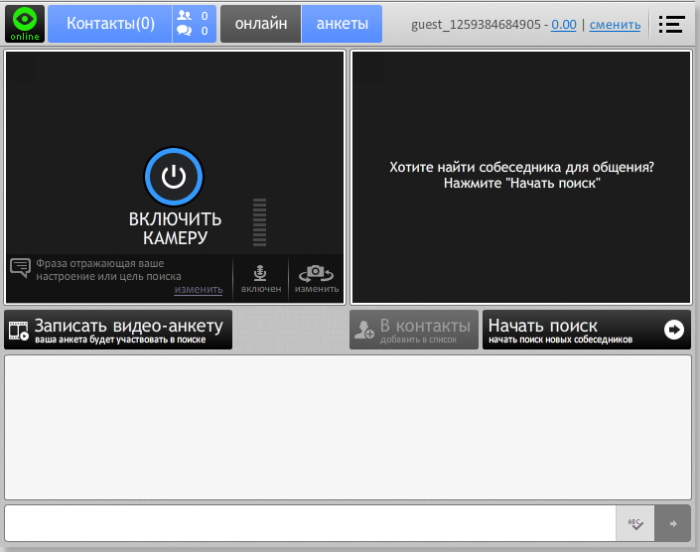Switch to the анкеты tab
This screenshot has height=552, width=700.
point(342,24)
